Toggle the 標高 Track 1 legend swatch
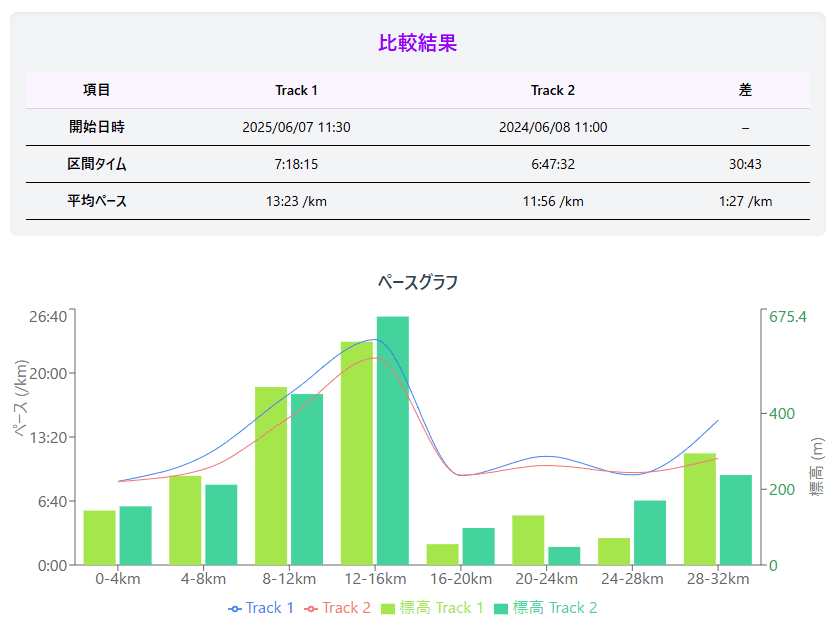 point(388,608)
